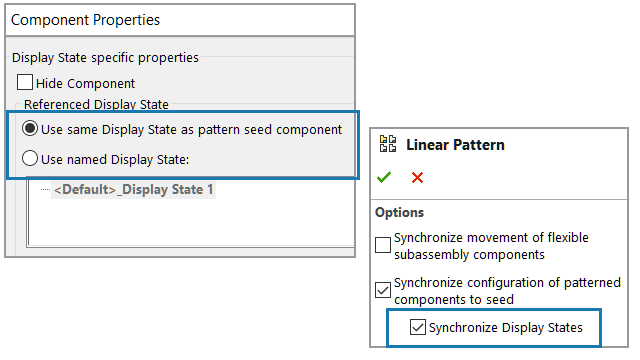Viewport: 640px width, 360px height.
Task: Click the Referenced Display State group label
Action: click(x=96, y=104)
